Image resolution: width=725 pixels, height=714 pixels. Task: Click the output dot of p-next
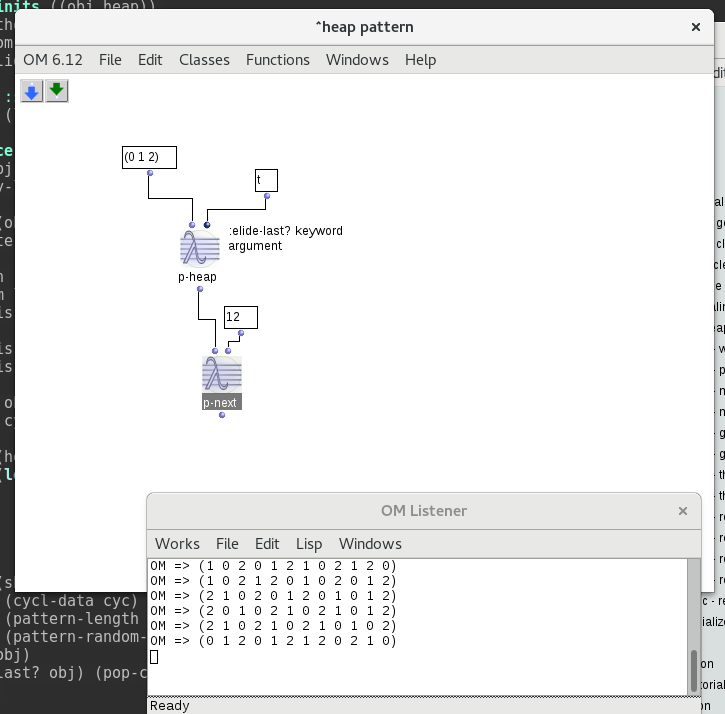point(222,415)
